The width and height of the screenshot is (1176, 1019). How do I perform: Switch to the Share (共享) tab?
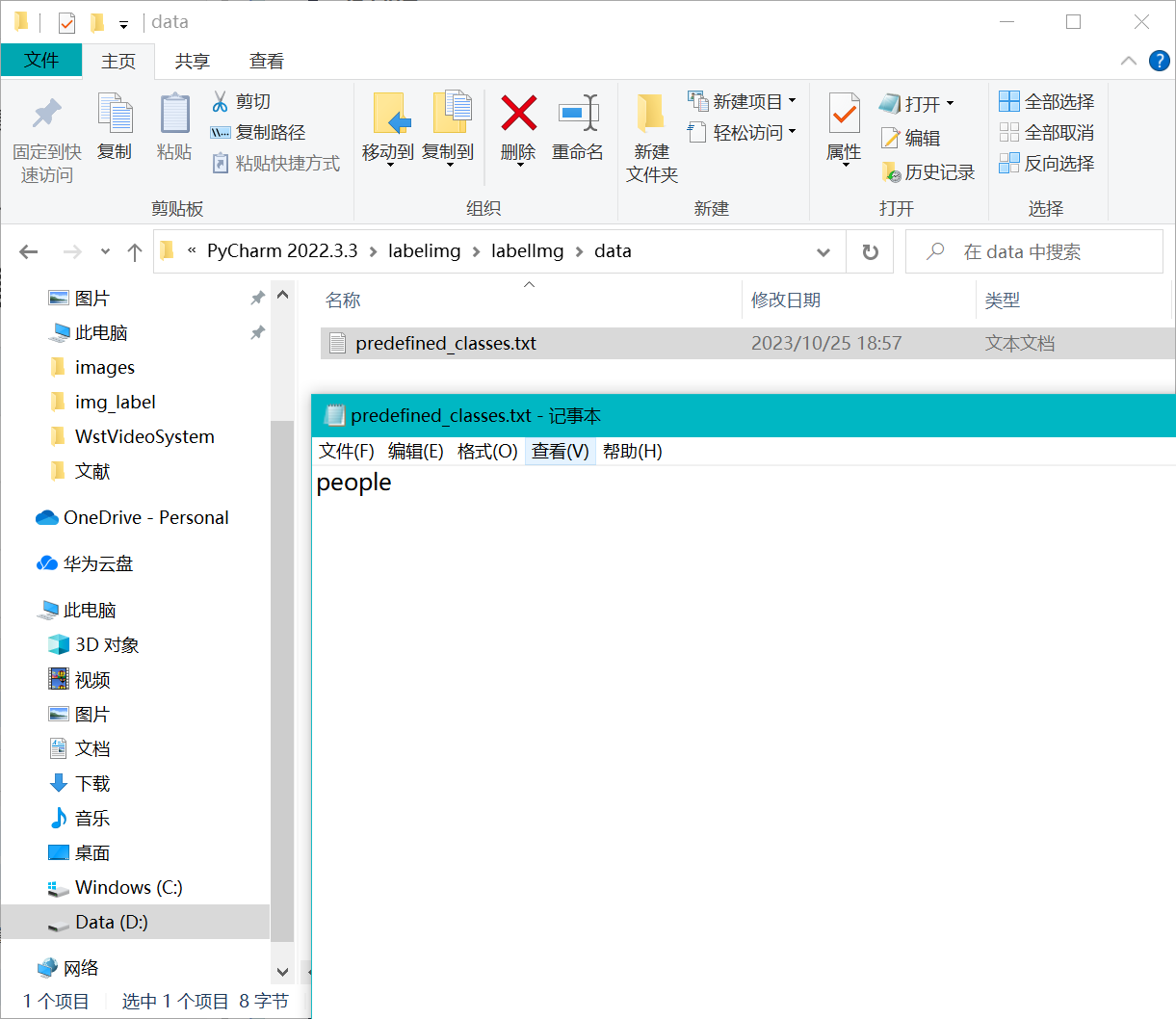click(x=193, y=61)
